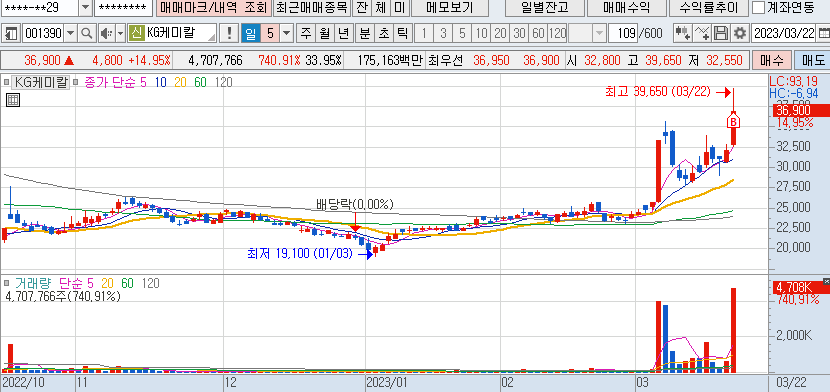Open 메모보기
The height and width of the screenshot is (392, 830).
click(x=449, y=7)
